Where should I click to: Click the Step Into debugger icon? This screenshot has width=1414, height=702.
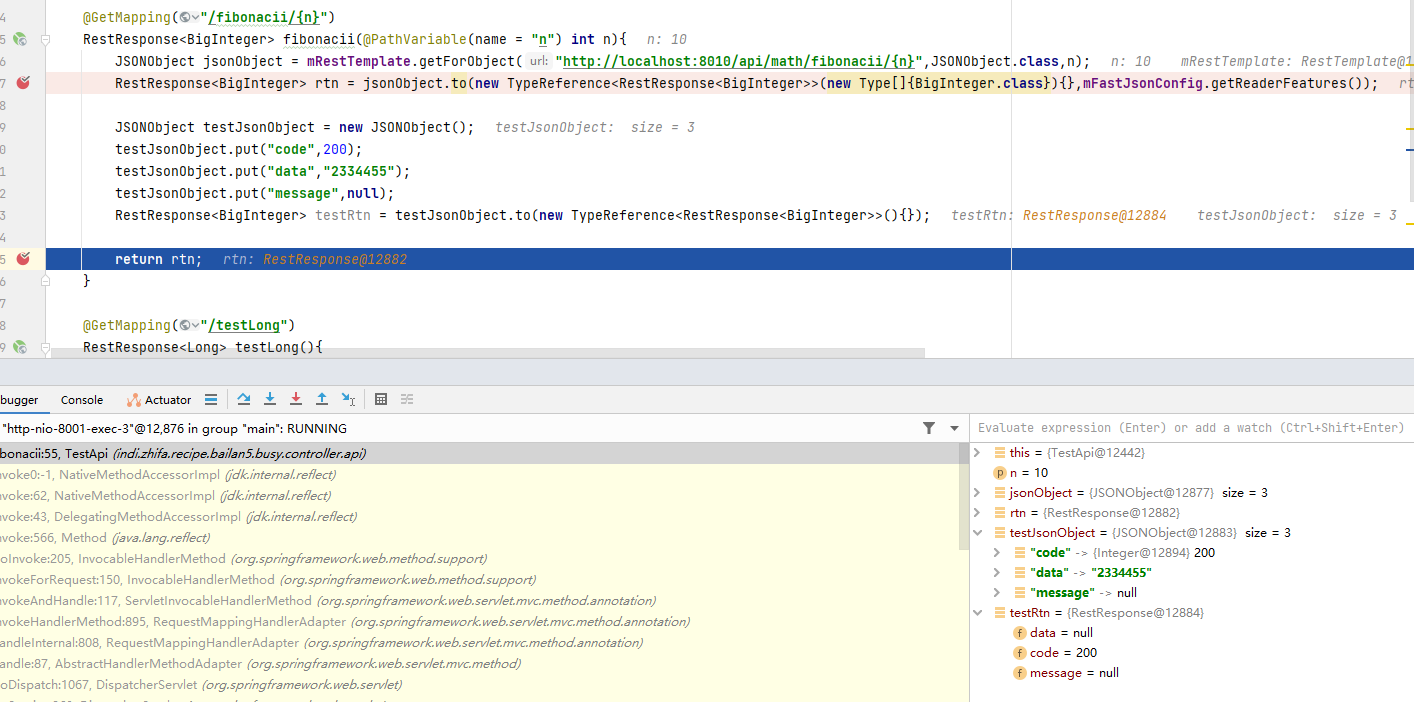click(270, 399)
